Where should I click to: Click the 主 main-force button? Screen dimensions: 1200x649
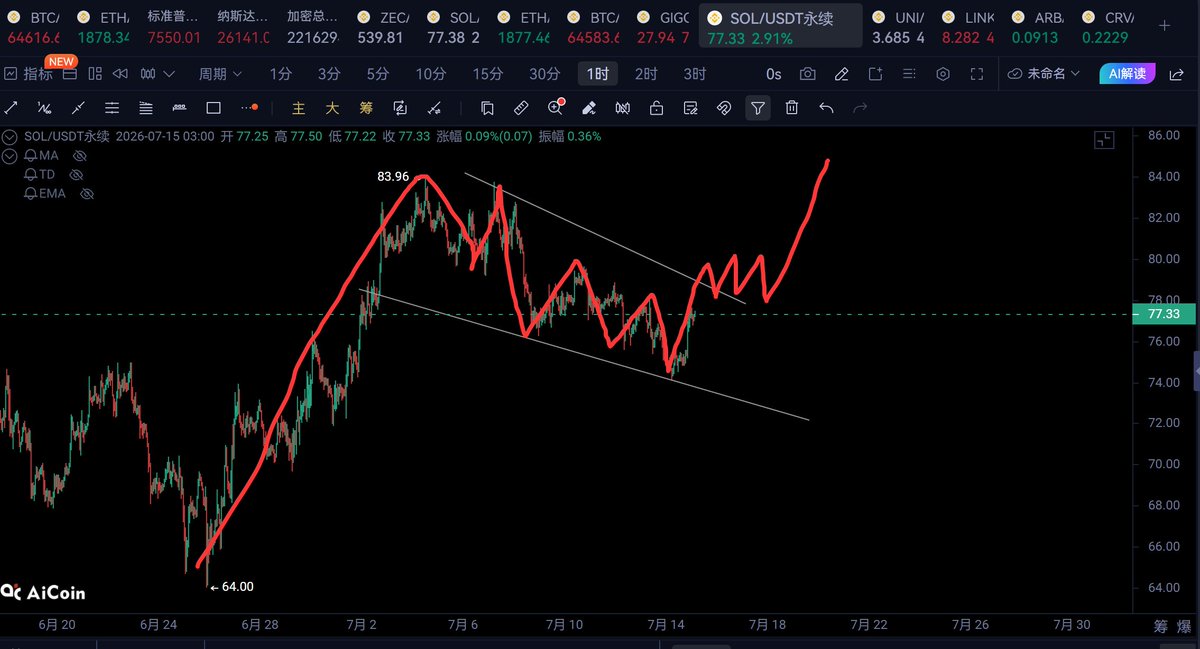click(298, 108)
